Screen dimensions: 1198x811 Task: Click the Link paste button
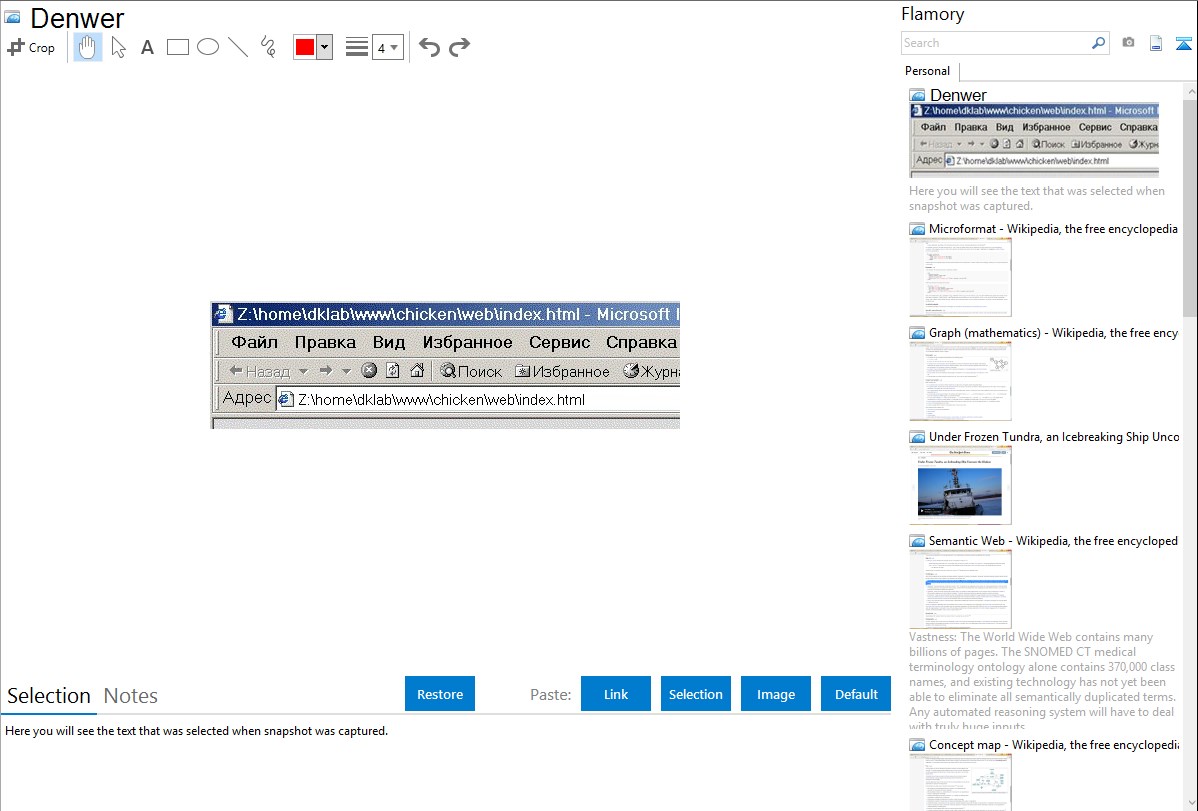[x=616, y=694]
